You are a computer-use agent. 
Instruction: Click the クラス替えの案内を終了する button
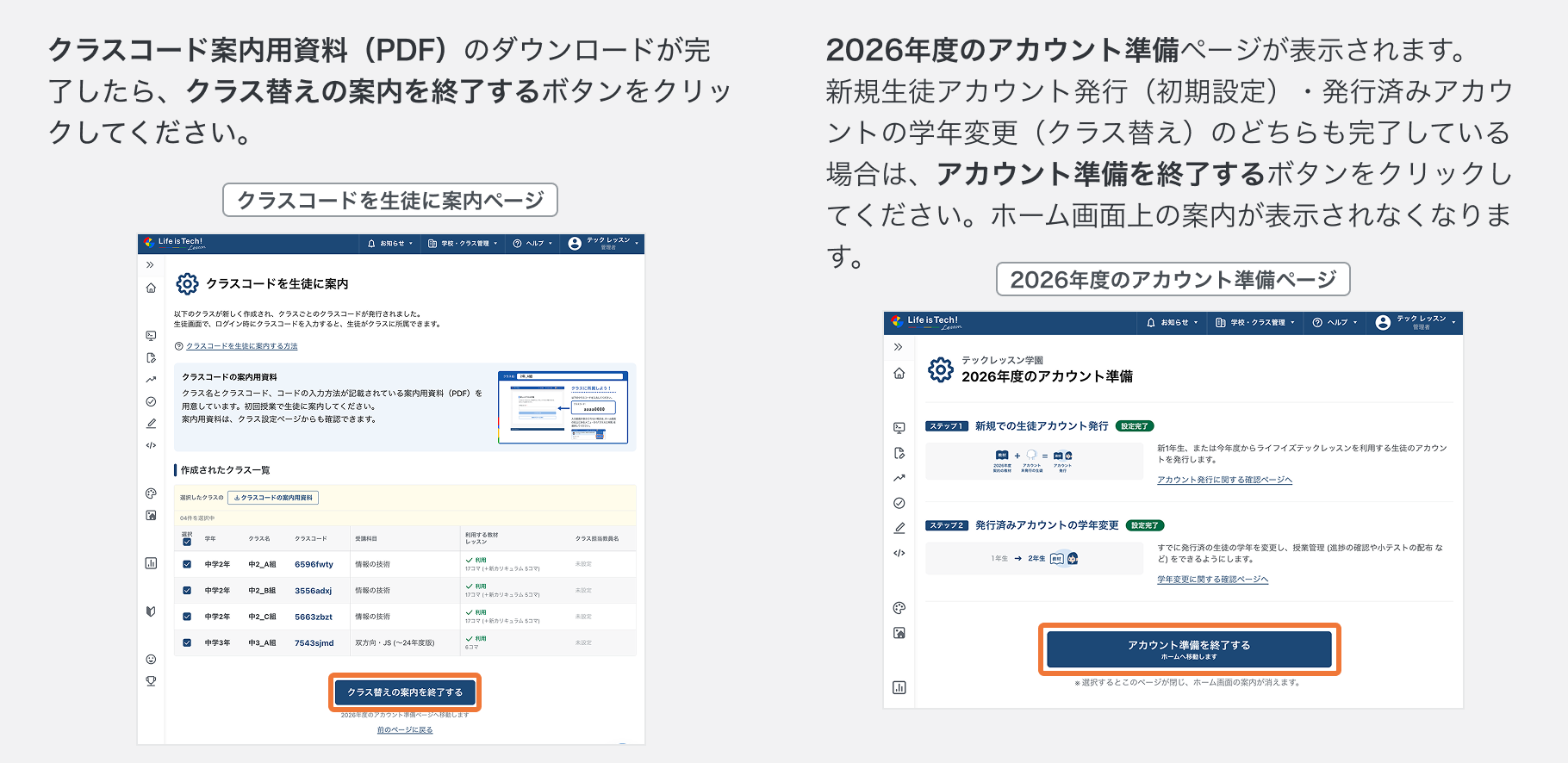(405, 692)
